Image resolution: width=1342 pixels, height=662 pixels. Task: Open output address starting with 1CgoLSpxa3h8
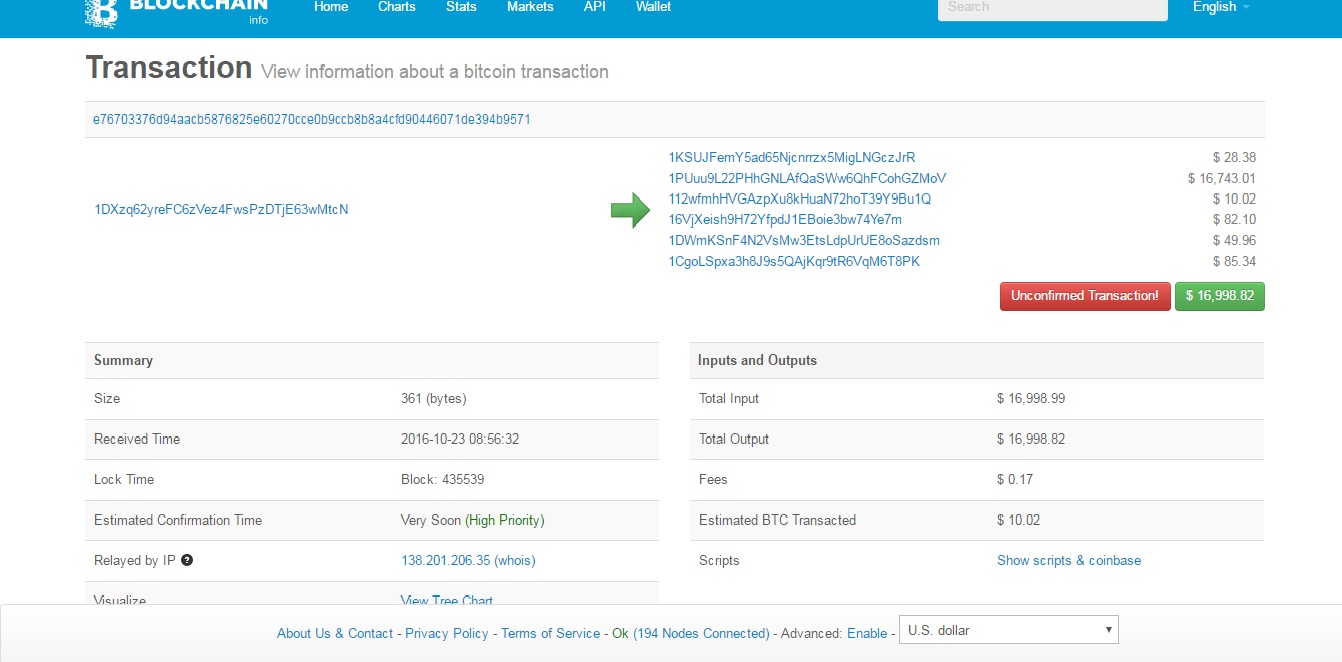[794, 262]
